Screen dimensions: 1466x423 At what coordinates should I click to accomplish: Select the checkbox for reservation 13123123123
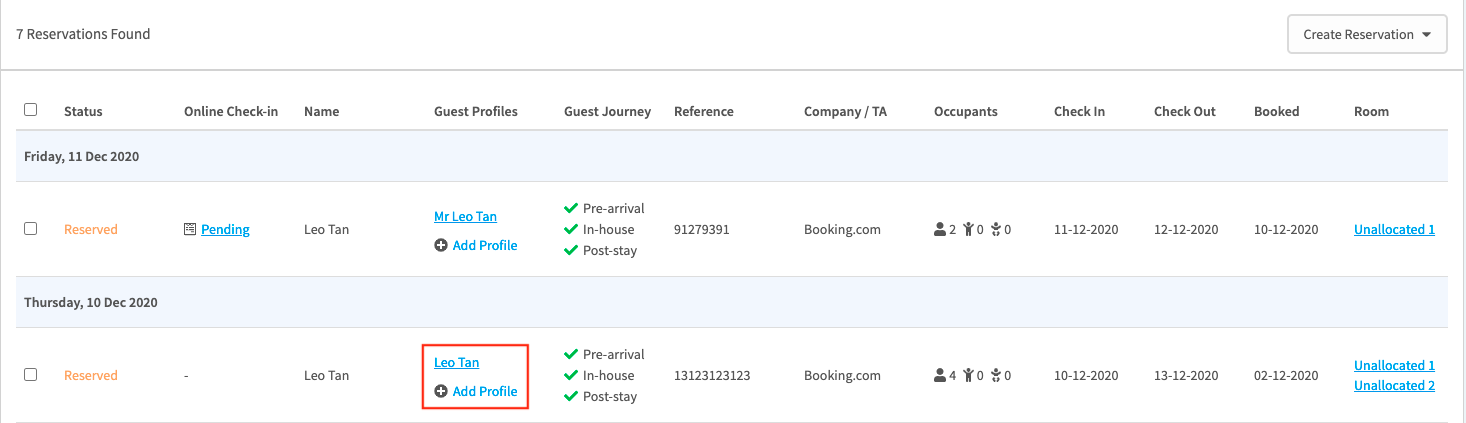[30, 375]
